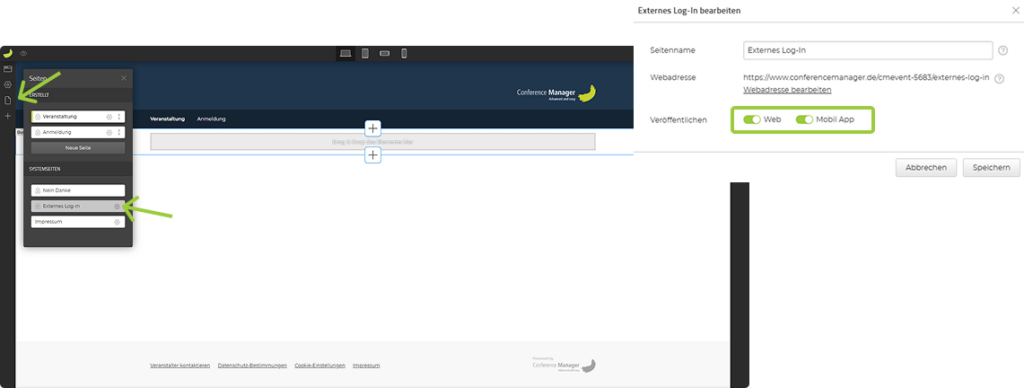Open settings gear of Impressum page
1024x388 pixels.
117,222
